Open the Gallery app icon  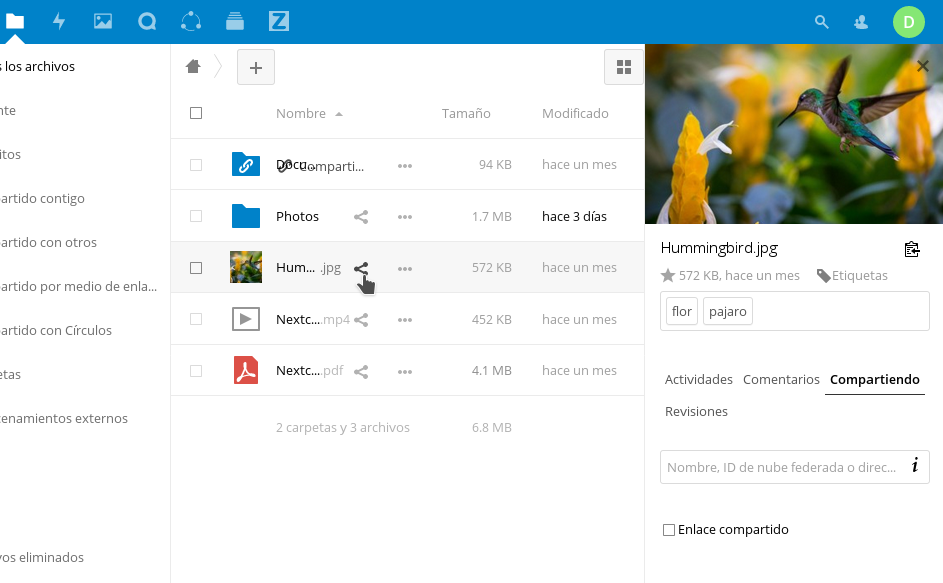103,22
